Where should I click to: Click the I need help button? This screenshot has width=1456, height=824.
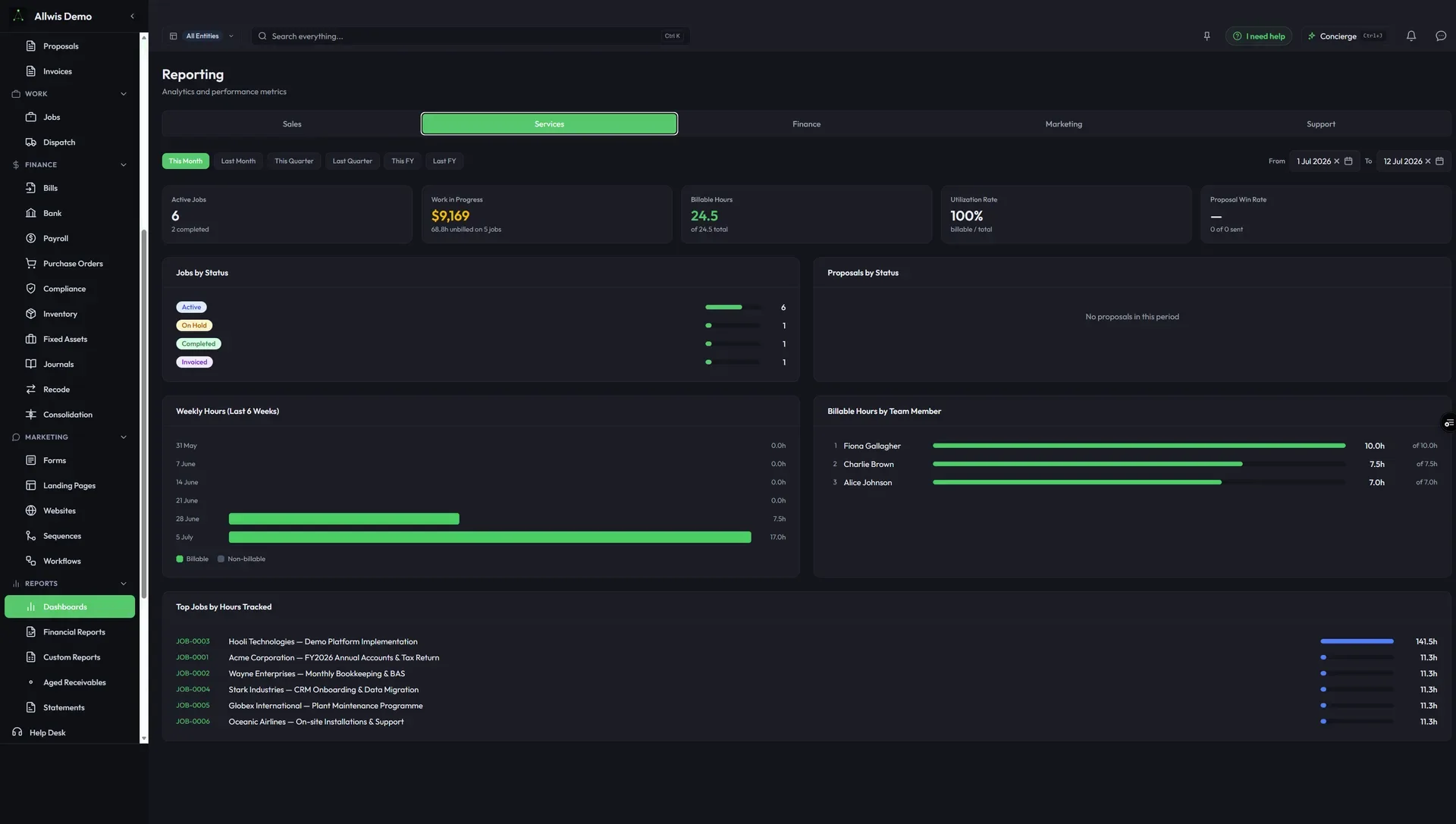point(1259,36)
